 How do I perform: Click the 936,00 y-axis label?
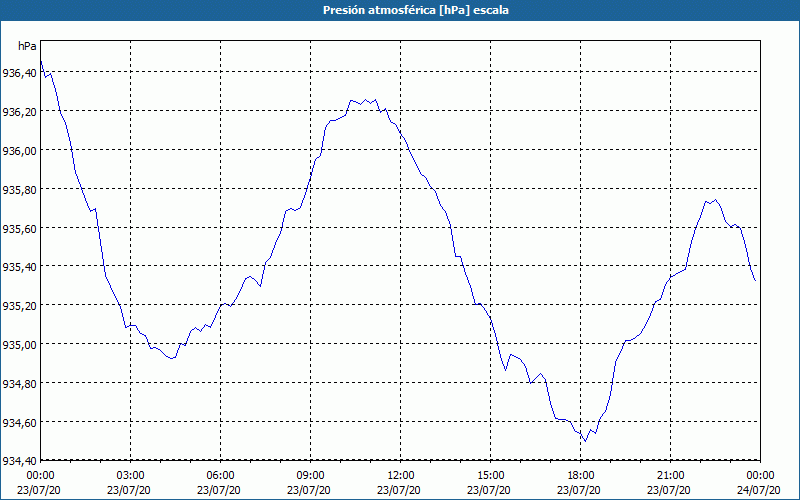point(19,151)
